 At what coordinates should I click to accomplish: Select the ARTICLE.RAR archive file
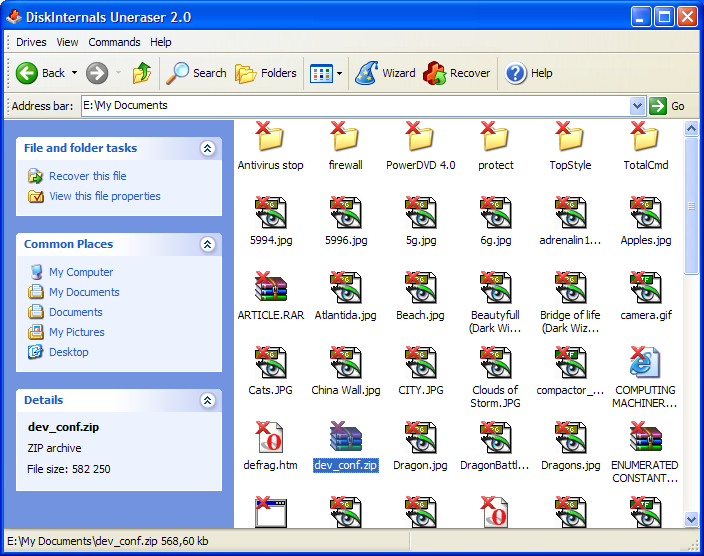click(x=271, y=296)
